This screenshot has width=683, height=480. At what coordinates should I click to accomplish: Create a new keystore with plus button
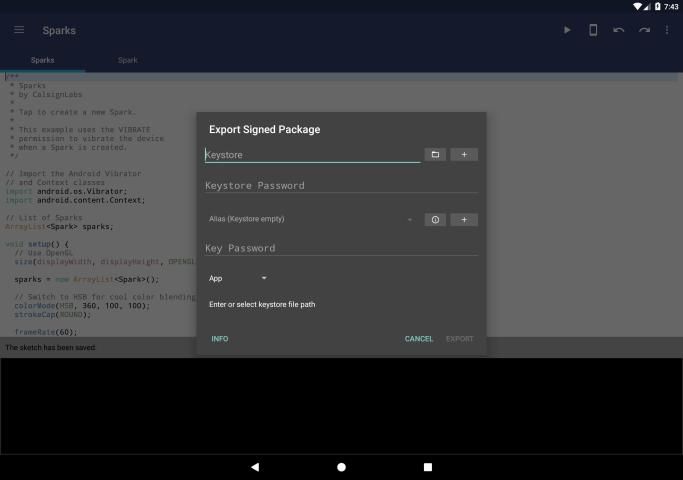click(x=464, y=155)
